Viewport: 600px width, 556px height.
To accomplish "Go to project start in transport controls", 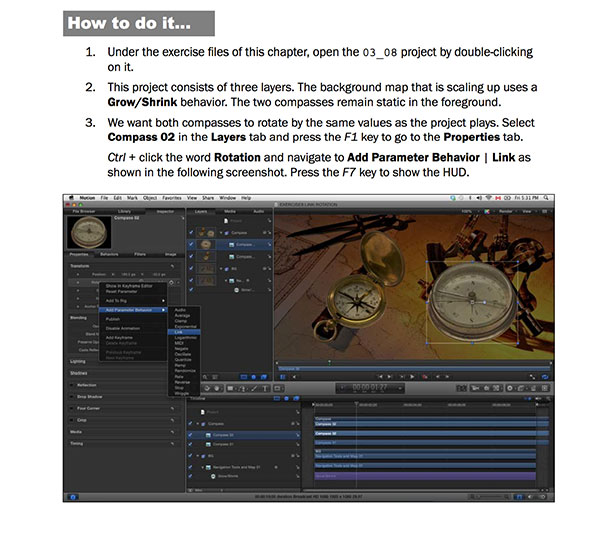I will point(380,377).
